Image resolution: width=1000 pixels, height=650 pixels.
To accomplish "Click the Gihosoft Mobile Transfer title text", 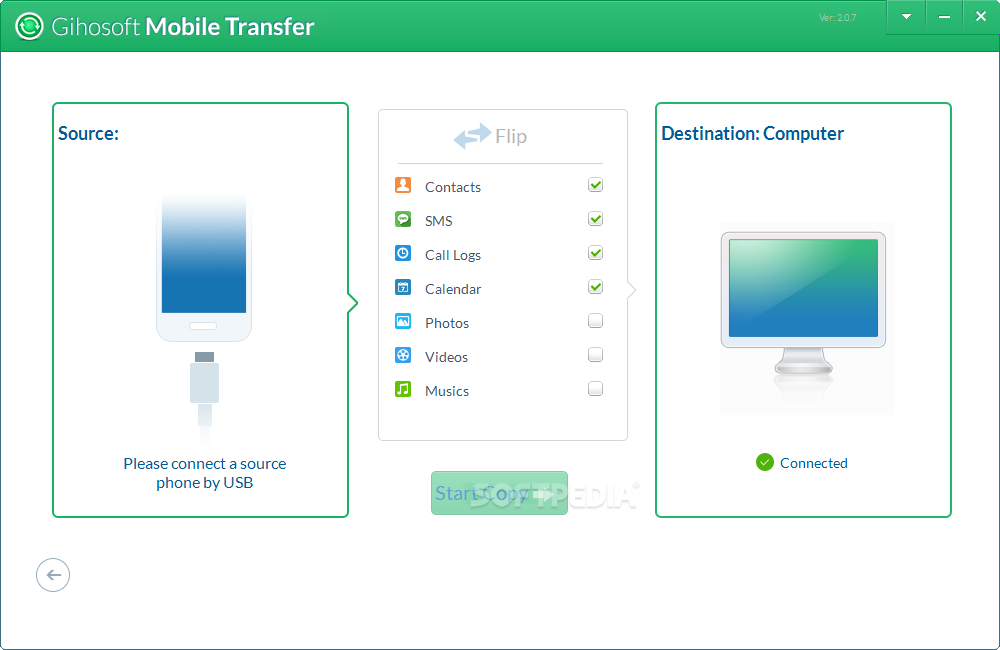I will 183,27.
